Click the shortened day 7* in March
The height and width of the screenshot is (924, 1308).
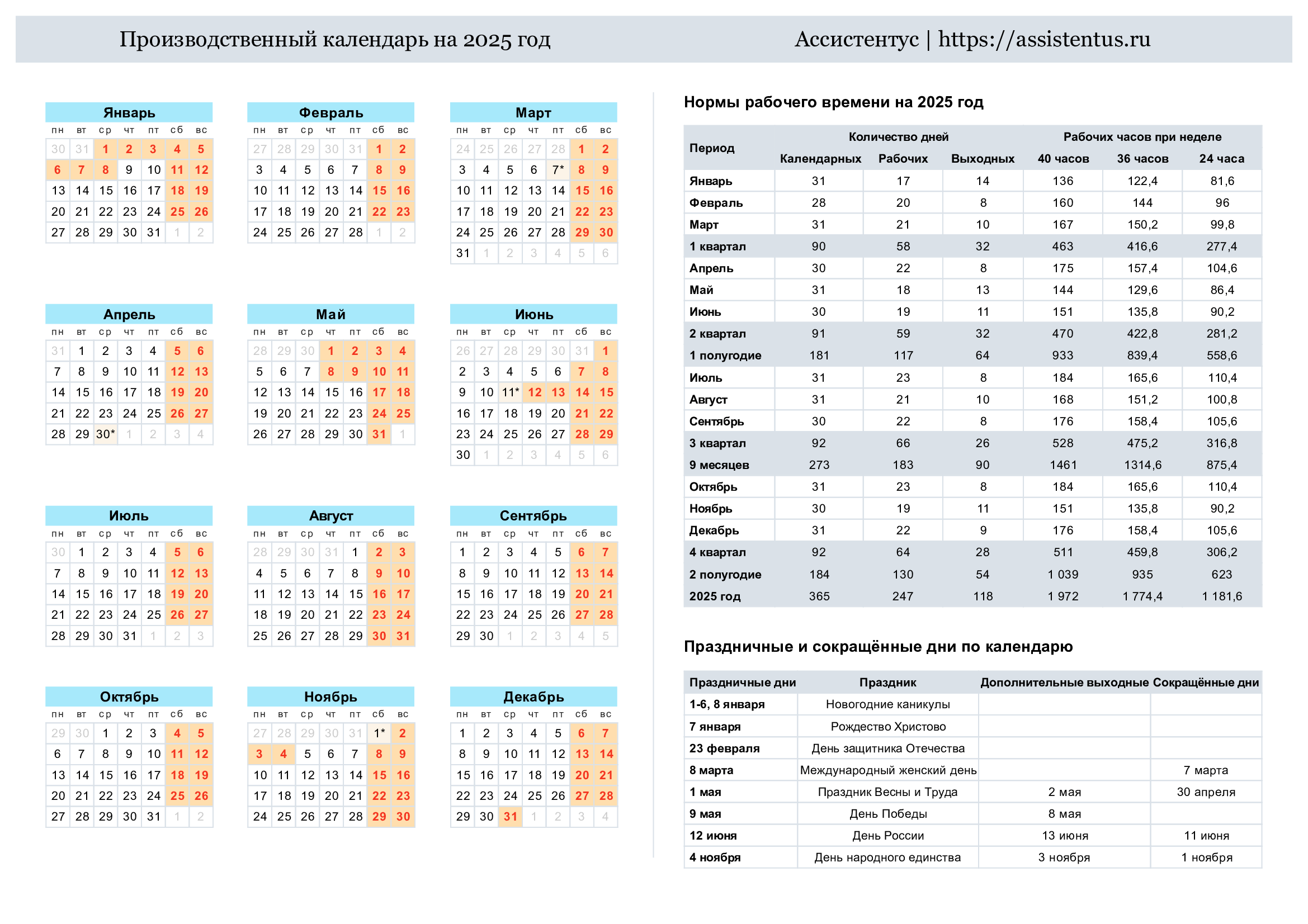click(558, 170)
